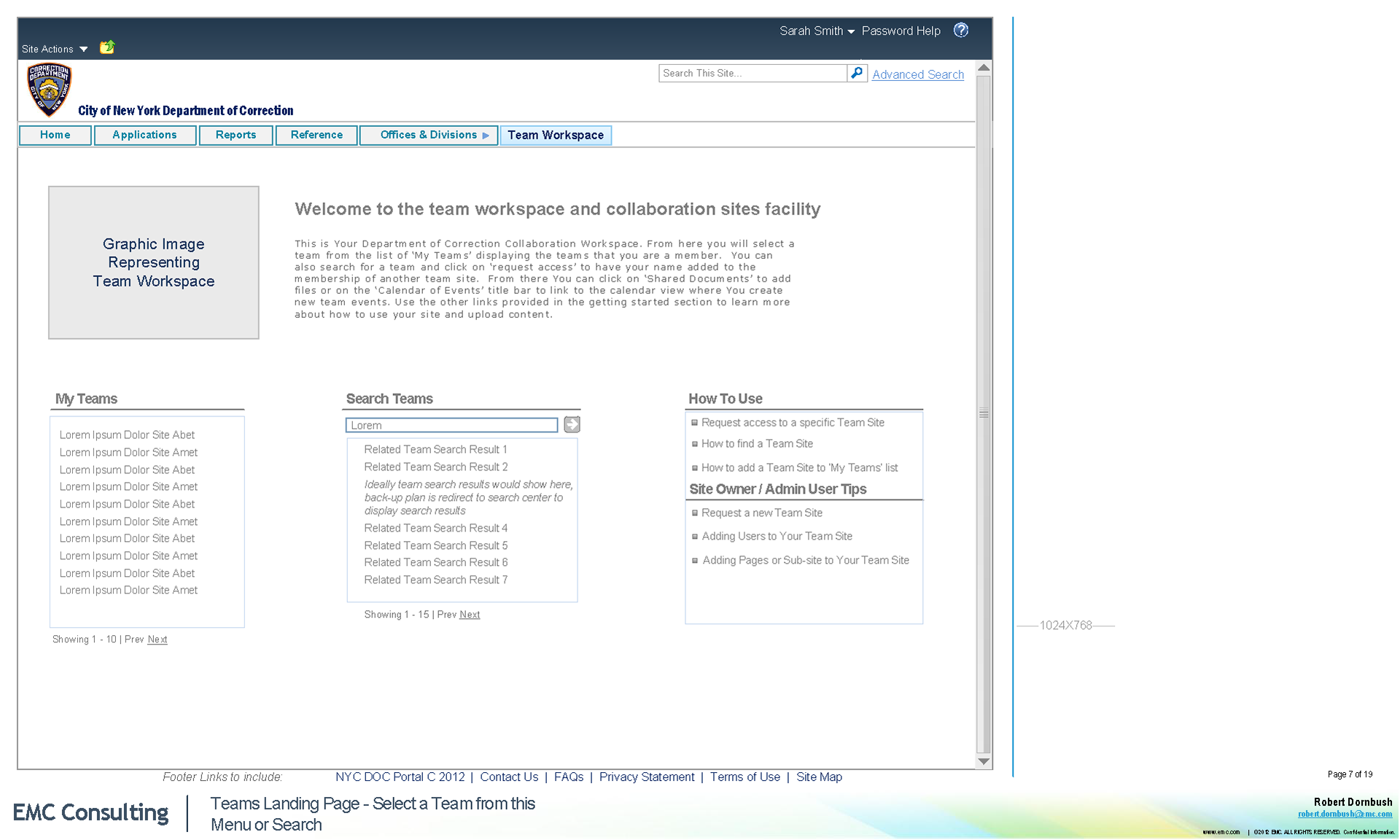Click the scrollbar up arrow

click(984, 68)
